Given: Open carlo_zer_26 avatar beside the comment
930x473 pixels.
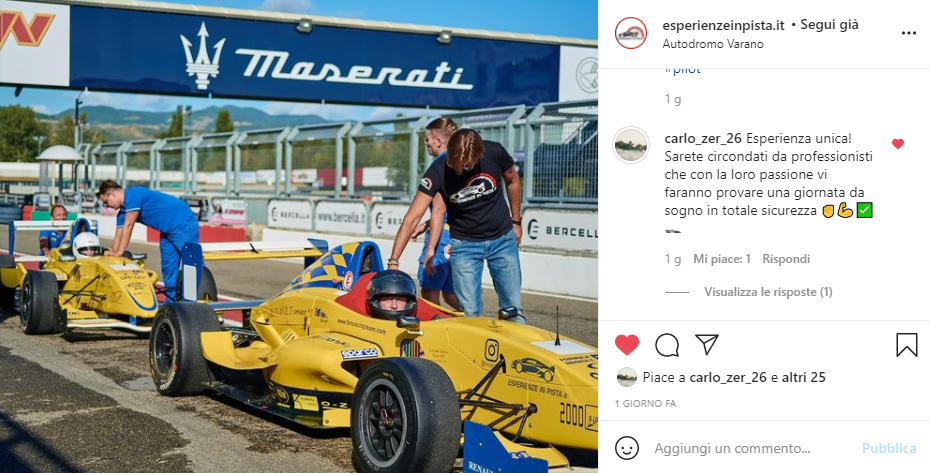Looking at the screenshot, I should pyautogui.click(x=630, y=145).
